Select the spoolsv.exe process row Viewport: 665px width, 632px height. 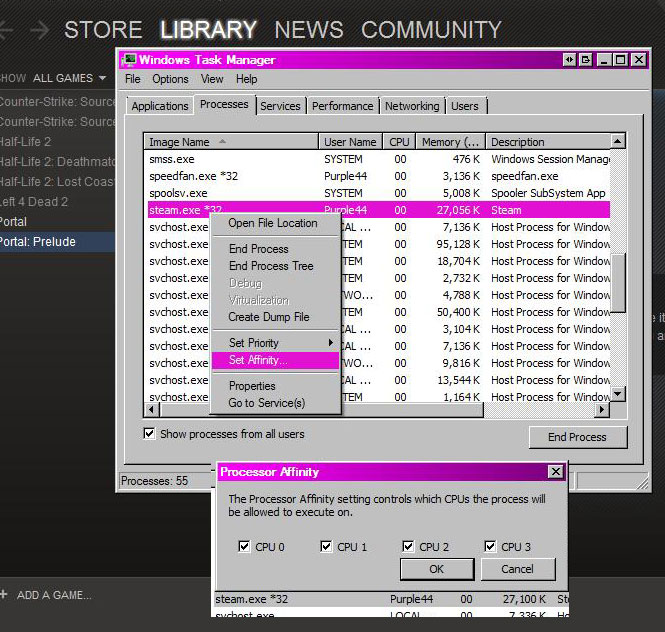tap(379, 193)
